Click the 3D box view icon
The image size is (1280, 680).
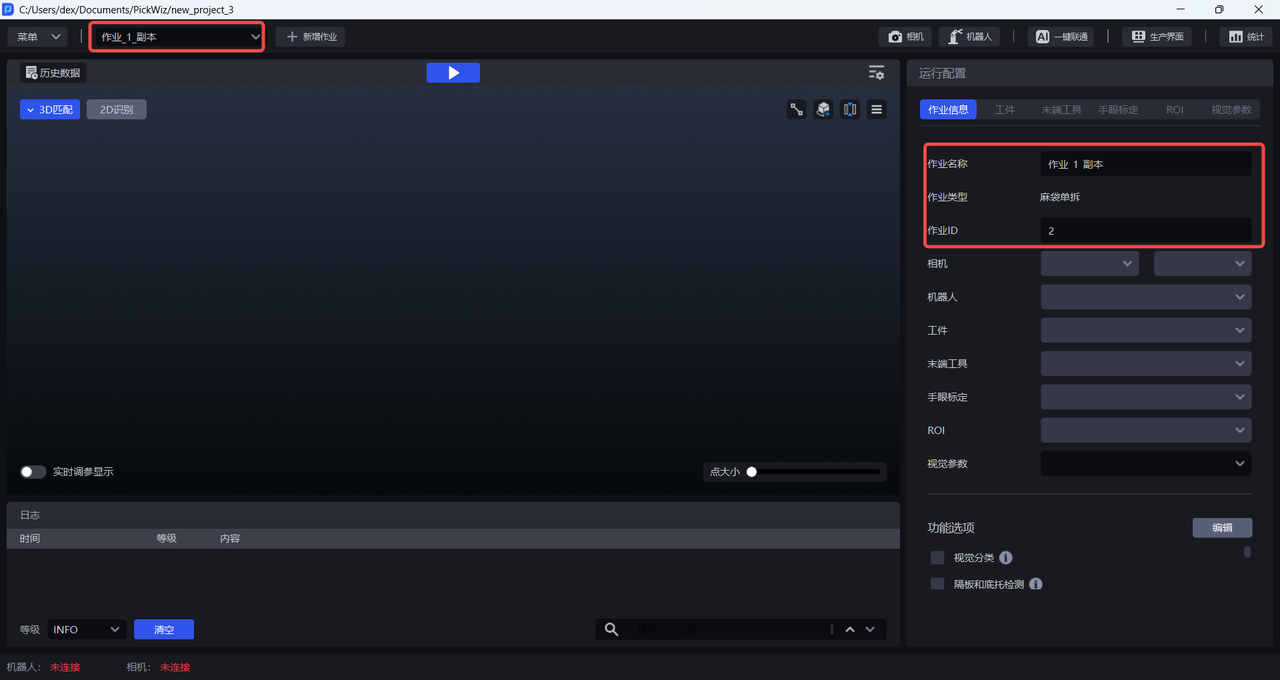click(x=823, y=110)
